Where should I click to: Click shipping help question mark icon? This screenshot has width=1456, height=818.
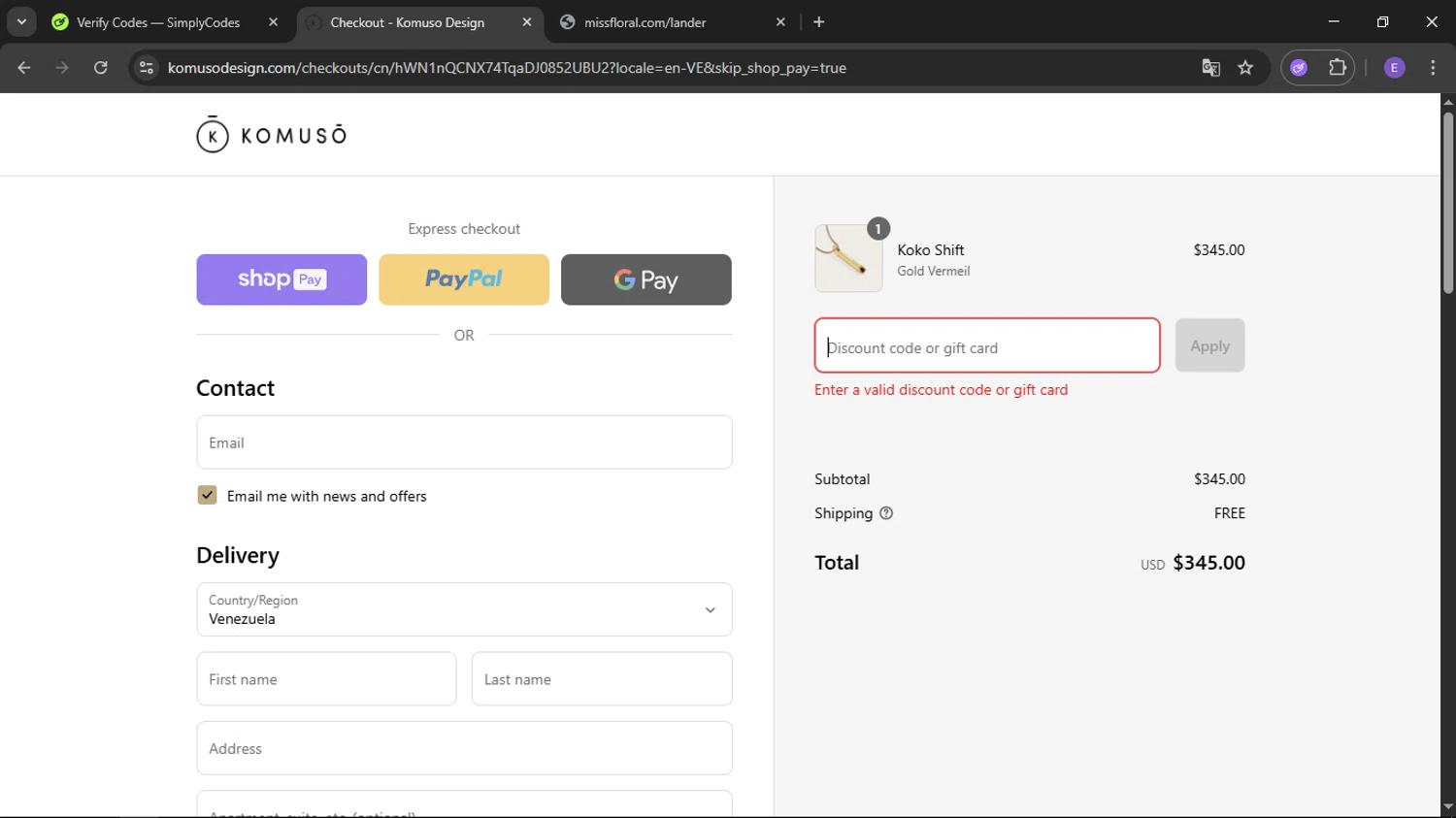coord(886,513)
